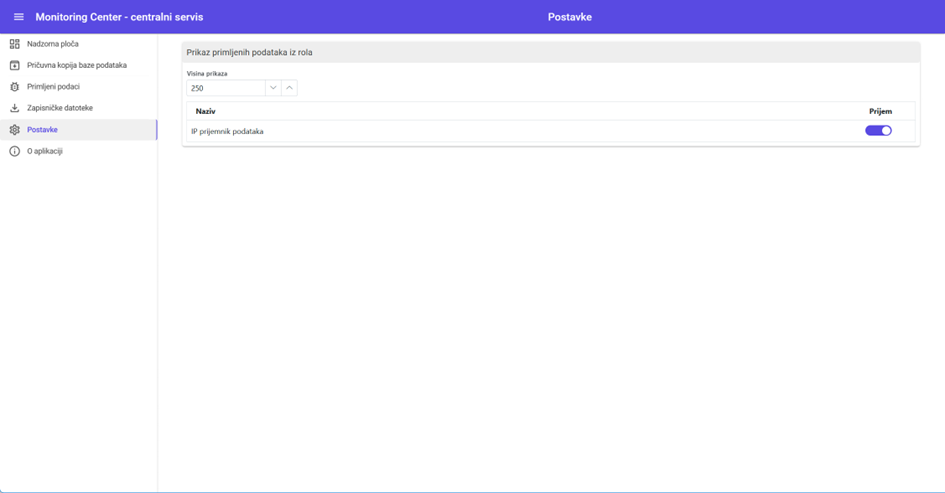Increase Visina prikaza with up chevron

coord(289,88)
